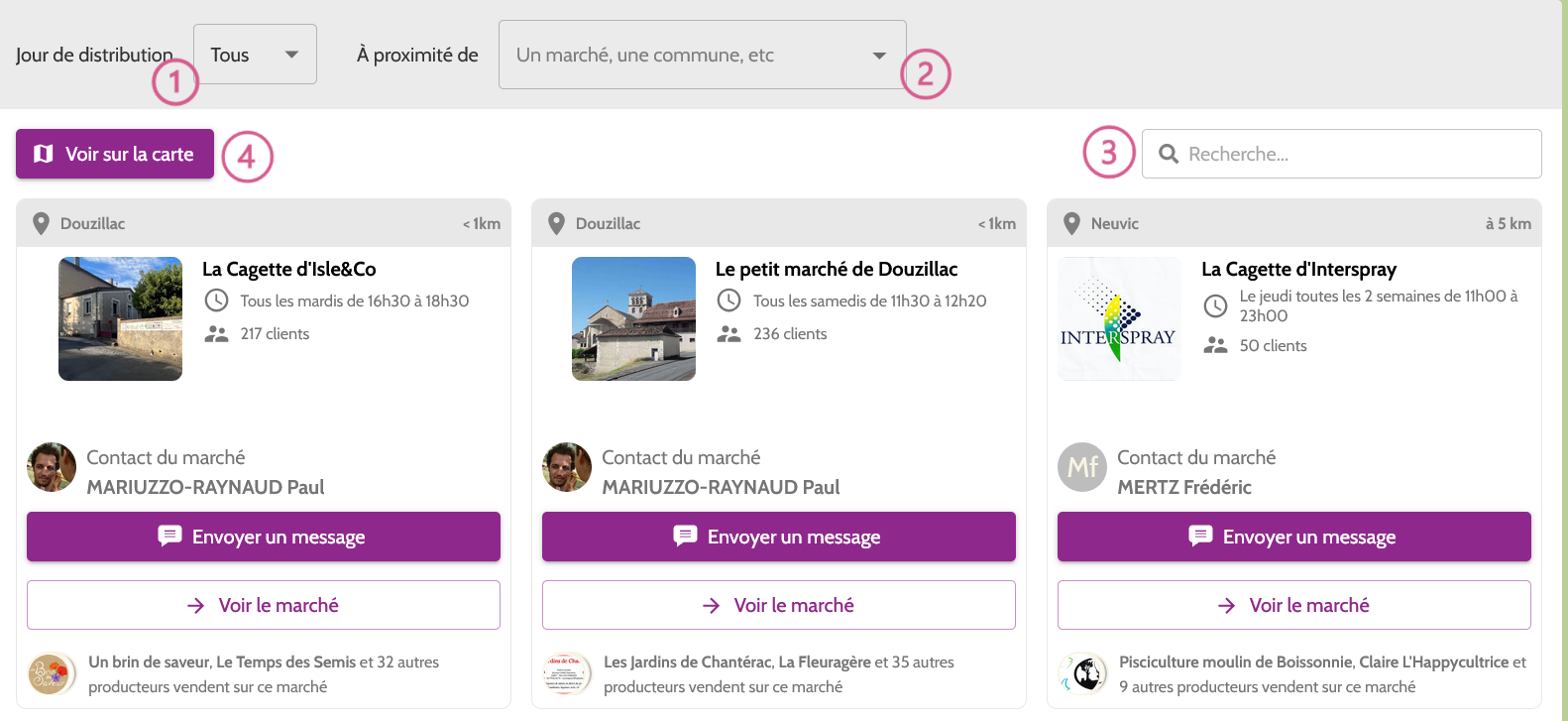Send a message to La Cagette d'Isle&Co contact
The height and width of the screenshot is (721, 1568).
(x=264, y=537)
